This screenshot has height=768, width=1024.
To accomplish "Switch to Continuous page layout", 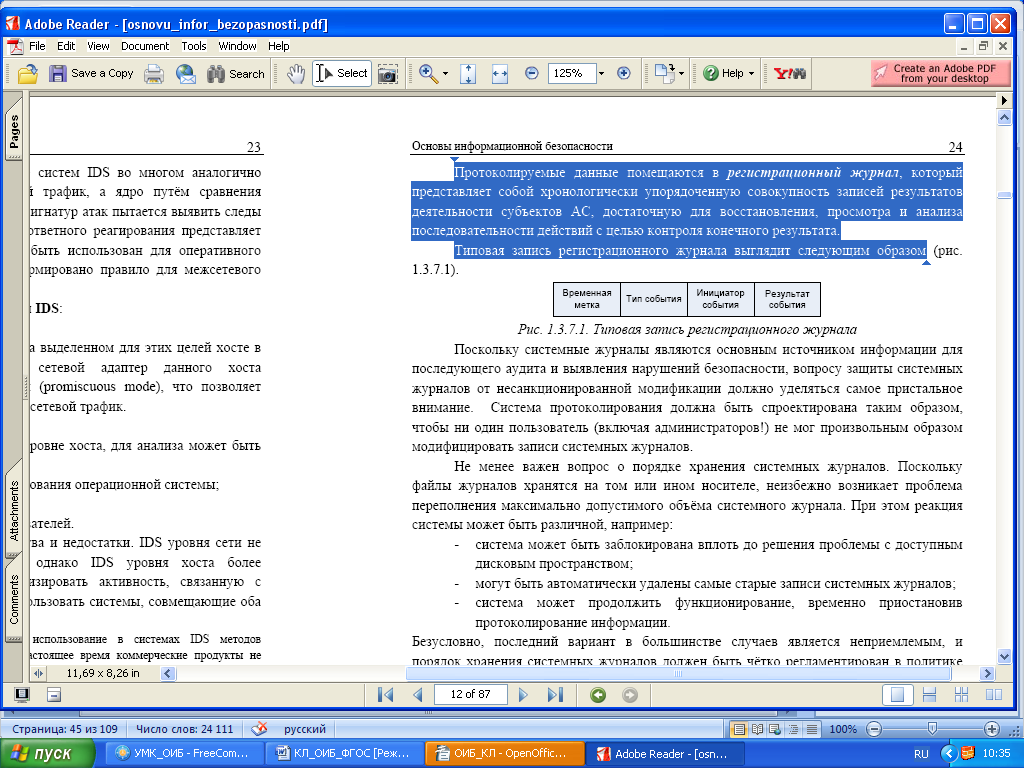I will click(x=929, y=695).
